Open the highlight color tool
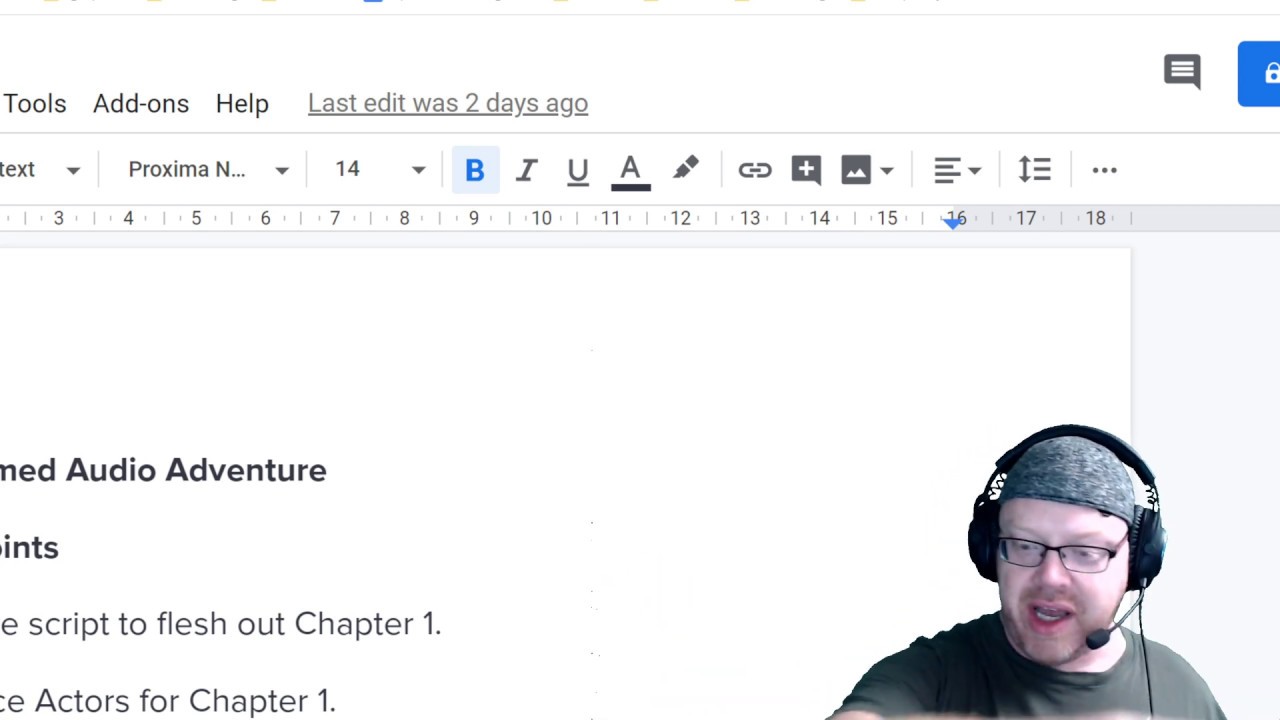The height and width of the screenshot is (720, 1280). (685, 170)
